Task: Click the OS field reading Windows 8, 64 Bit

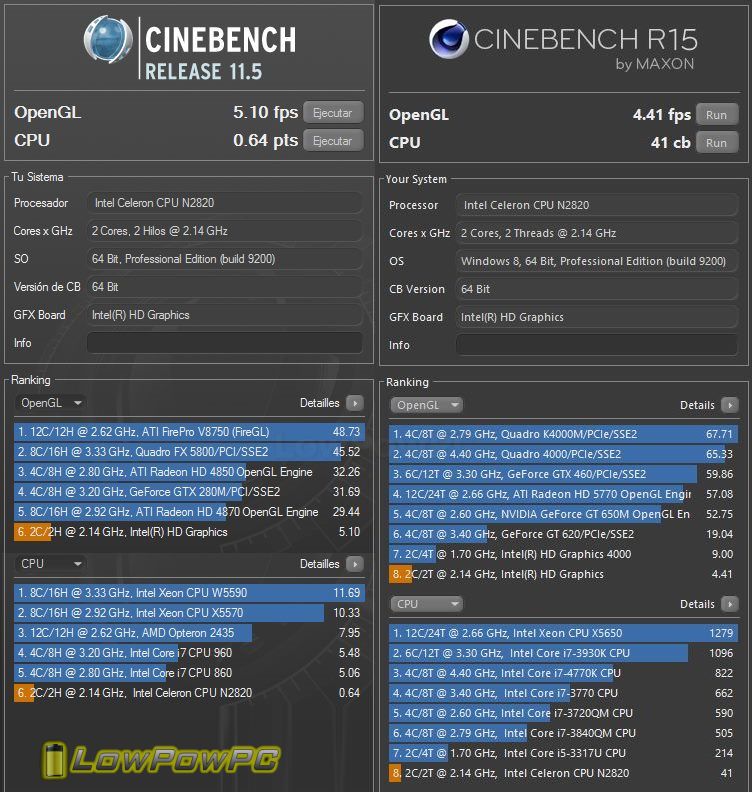Action: 597,261
